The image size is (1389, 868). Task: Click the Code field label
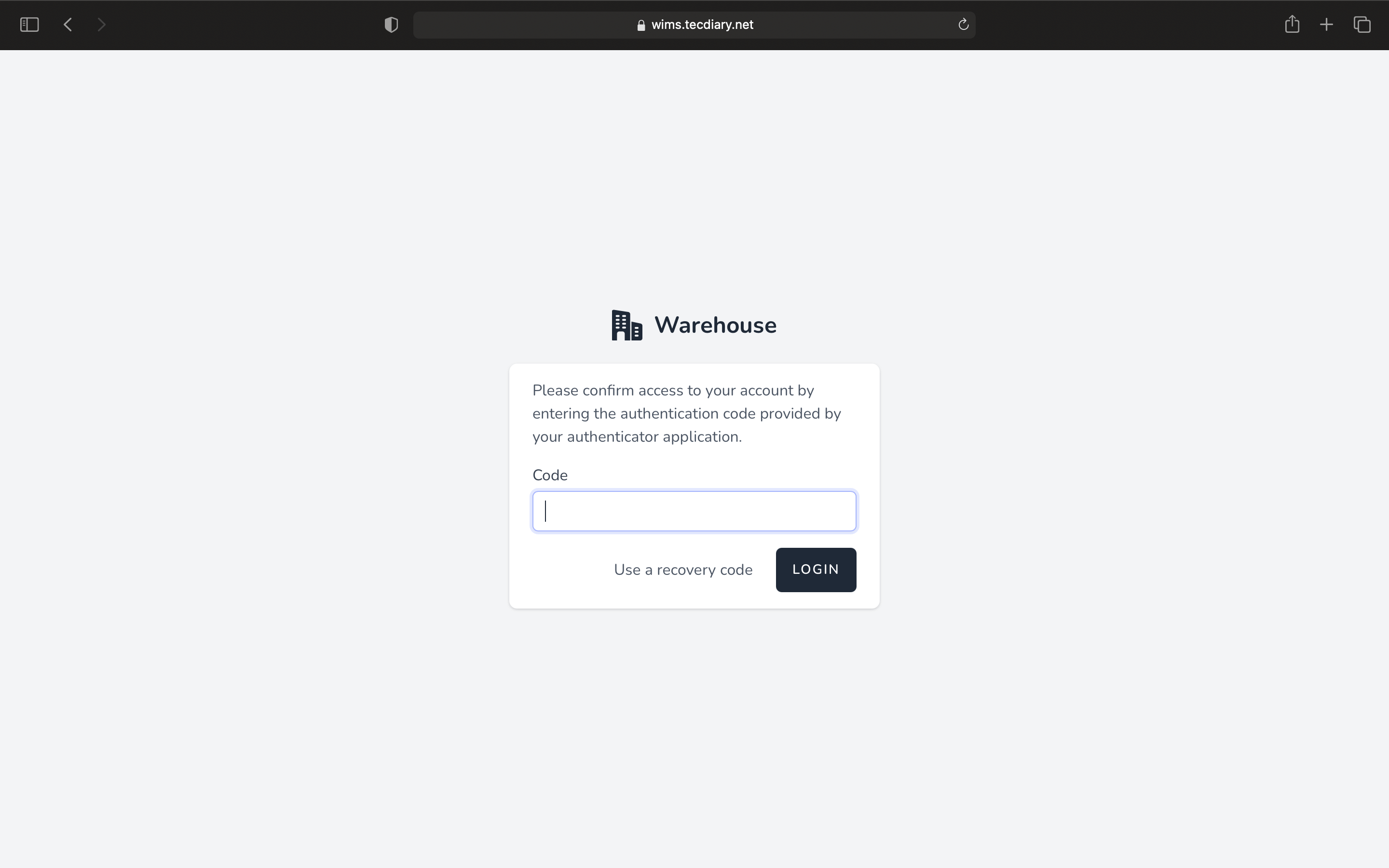pyautogui.click(x=549, y=475)
